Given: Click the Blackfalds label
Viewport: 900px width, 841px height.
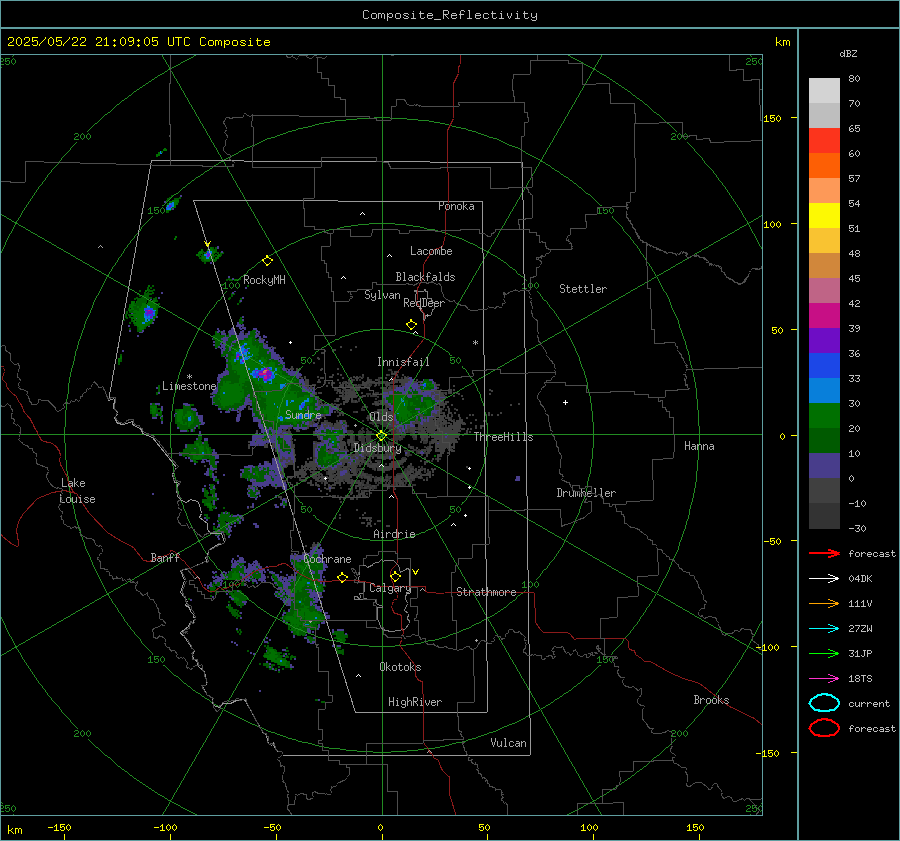Looking at the screenshot, I should coord(425,277).
